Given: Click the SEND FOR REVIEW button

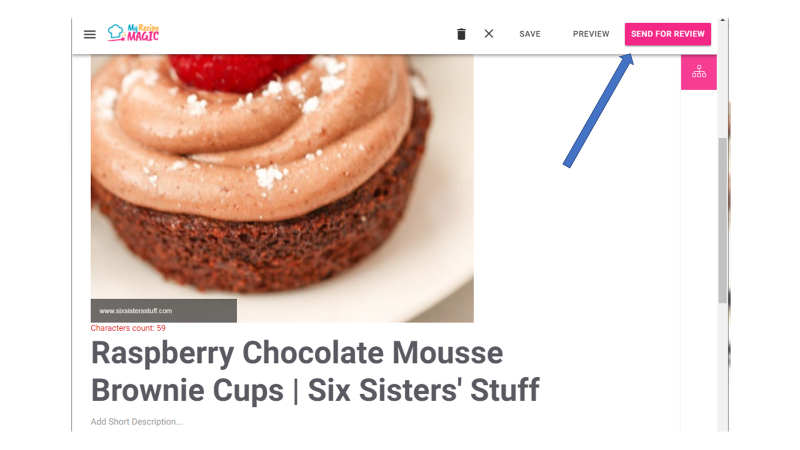Looking at the screenshot, I should pos(668,34).
